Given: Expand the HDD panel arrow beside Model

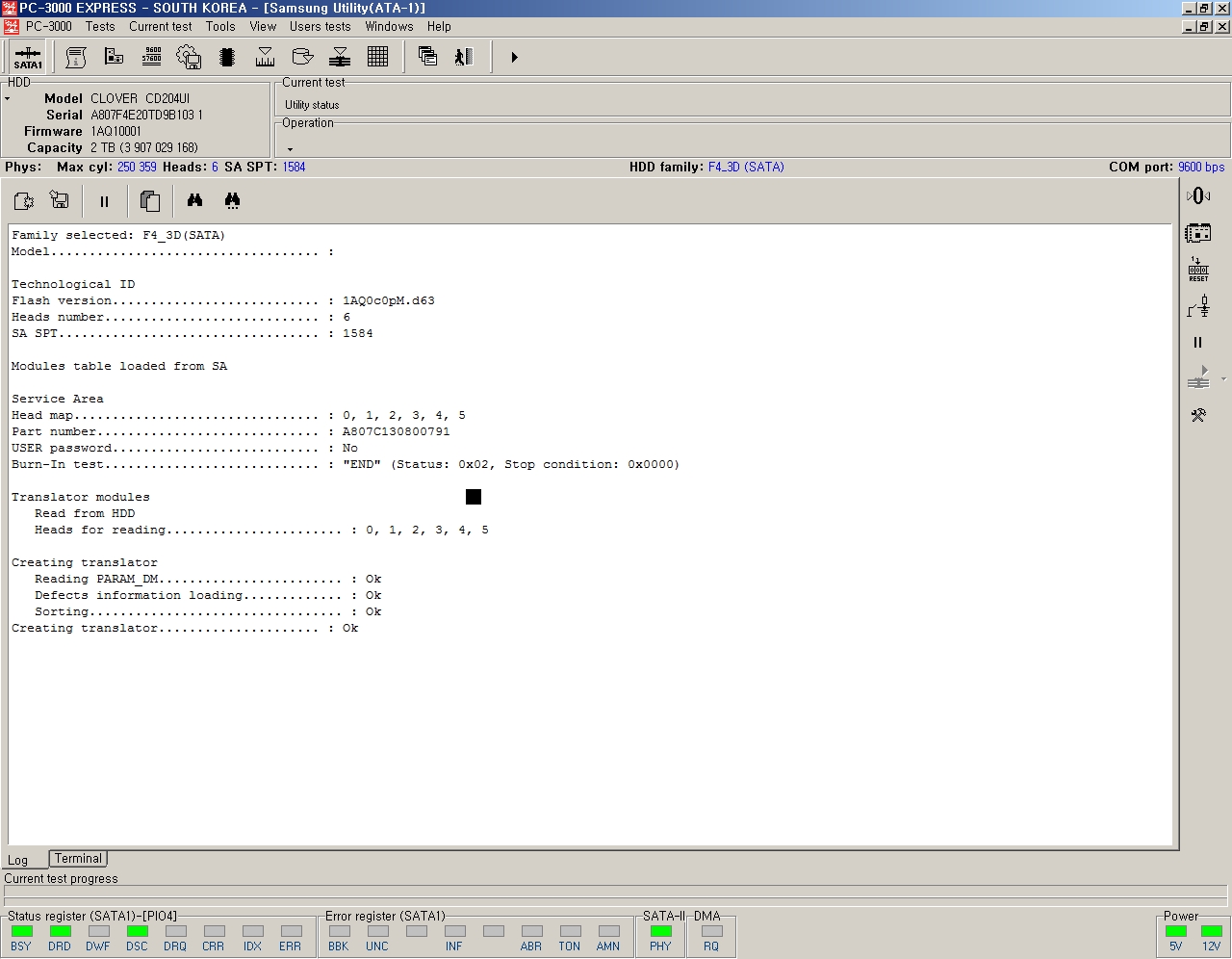Looking at the screenshot, I should click(x=7, y=99).
